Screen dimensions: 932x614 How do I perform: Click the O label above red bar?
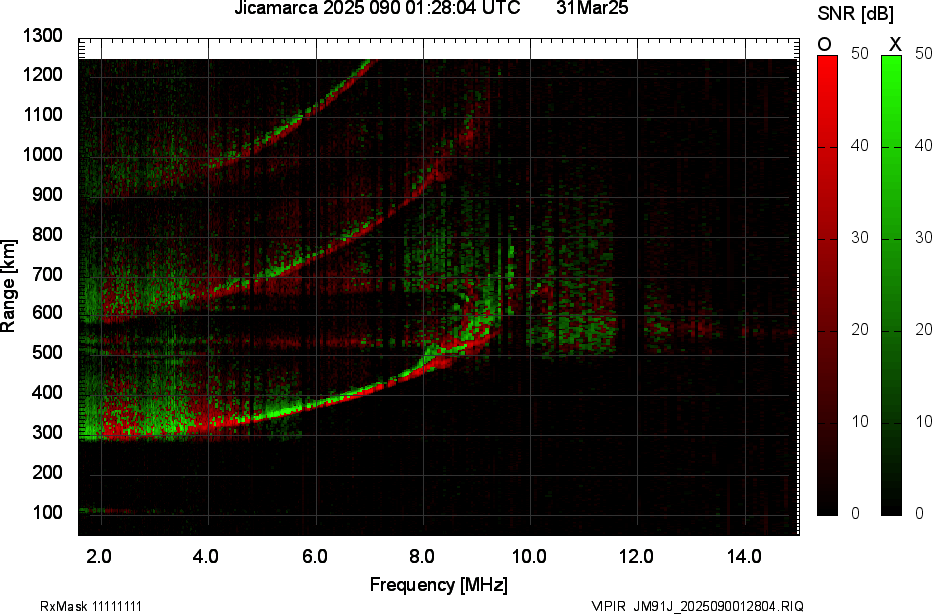tap(824, 44)
